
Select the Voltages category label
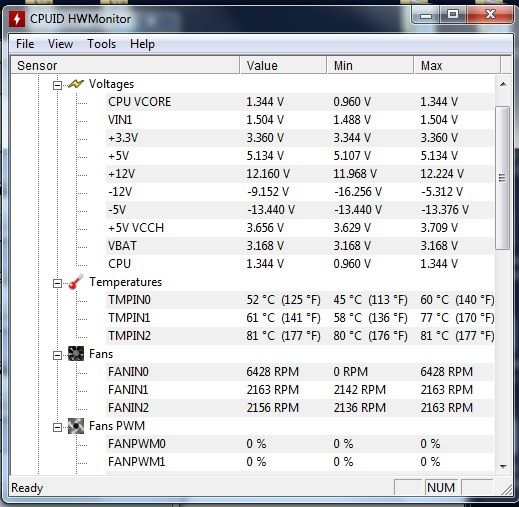111,84
